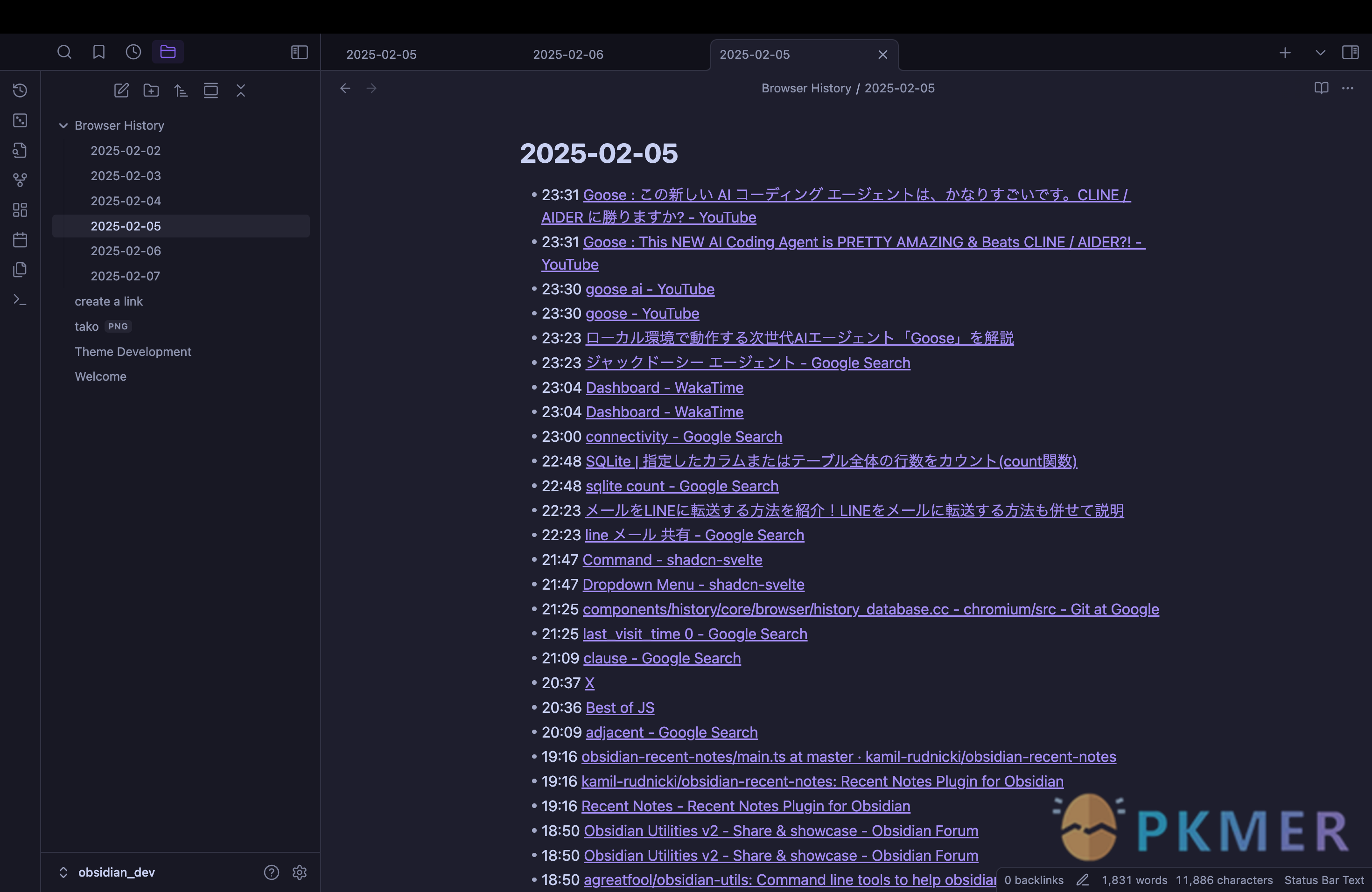The image size is (1372, 892).
Task: Open settings gear icon
Action: point(299,872)
